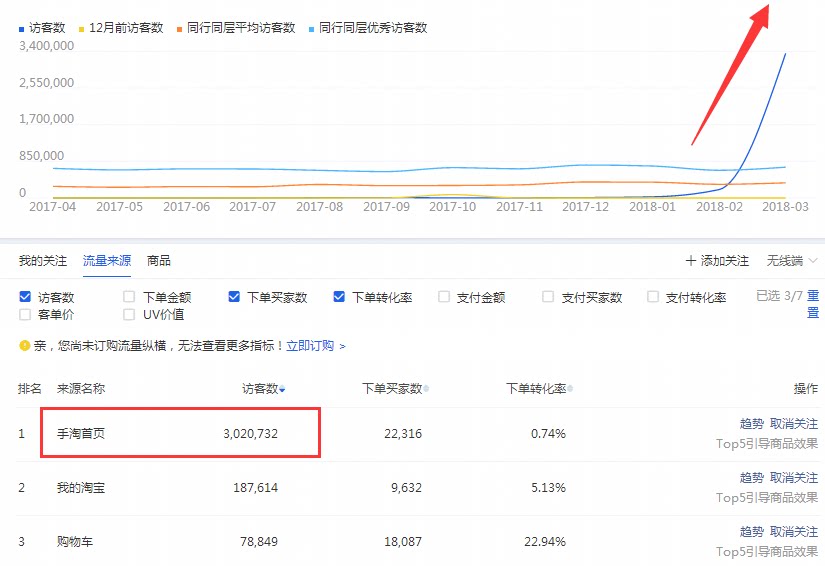Enable the 支付金额 checkbox
The height and width of the screenshot is (566, 825).
444,297
